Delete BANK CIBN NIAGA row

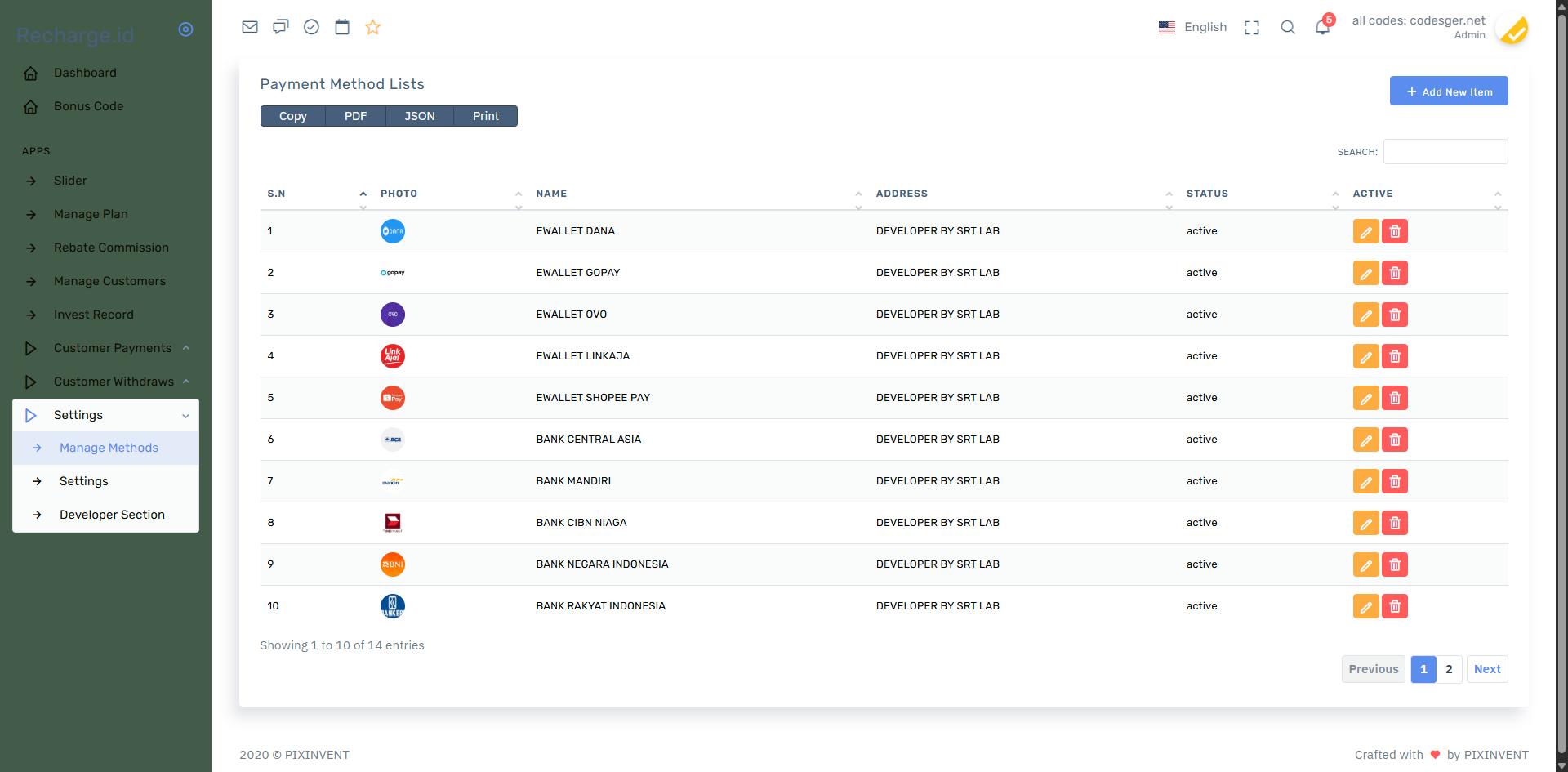1395,523
